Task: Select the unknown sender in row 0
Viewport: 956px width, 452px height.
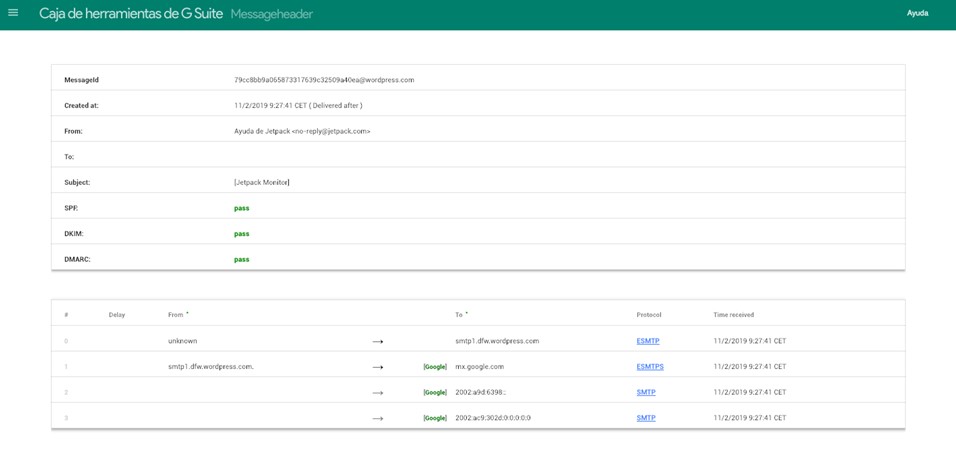Action: point(182,341)
